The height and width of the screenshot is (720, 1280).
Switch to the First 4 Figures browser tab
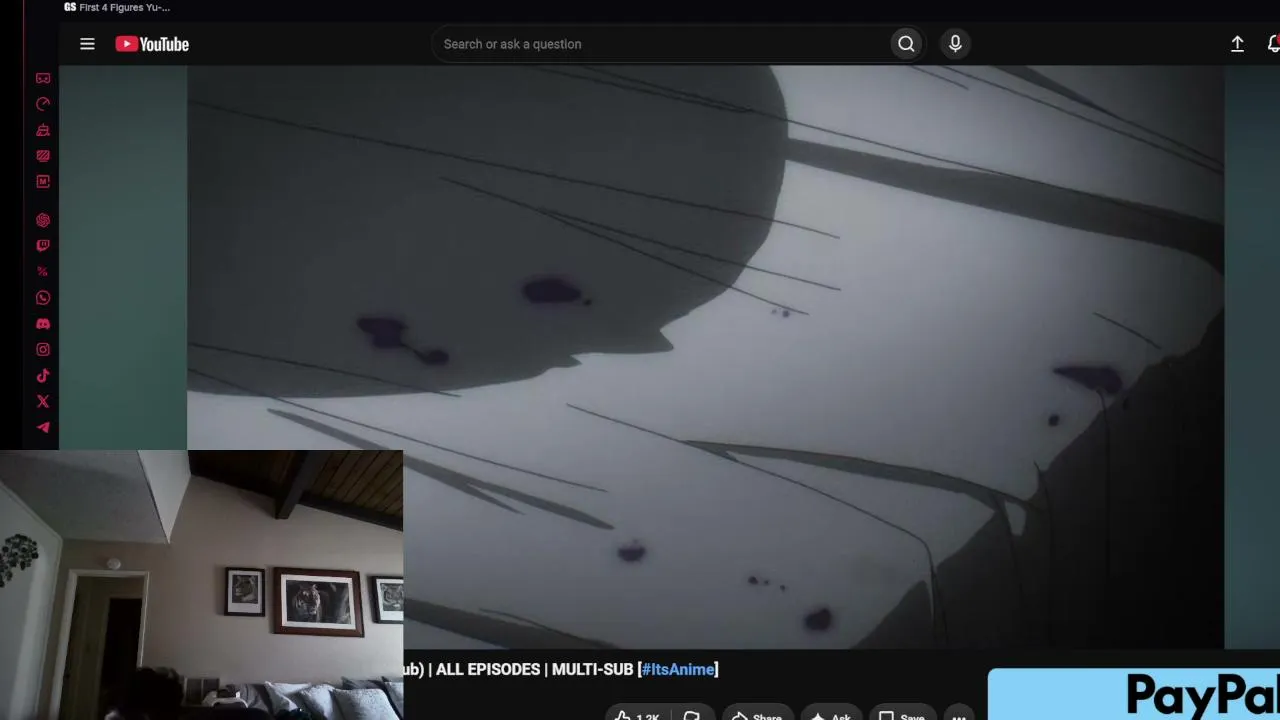[117, 7]
